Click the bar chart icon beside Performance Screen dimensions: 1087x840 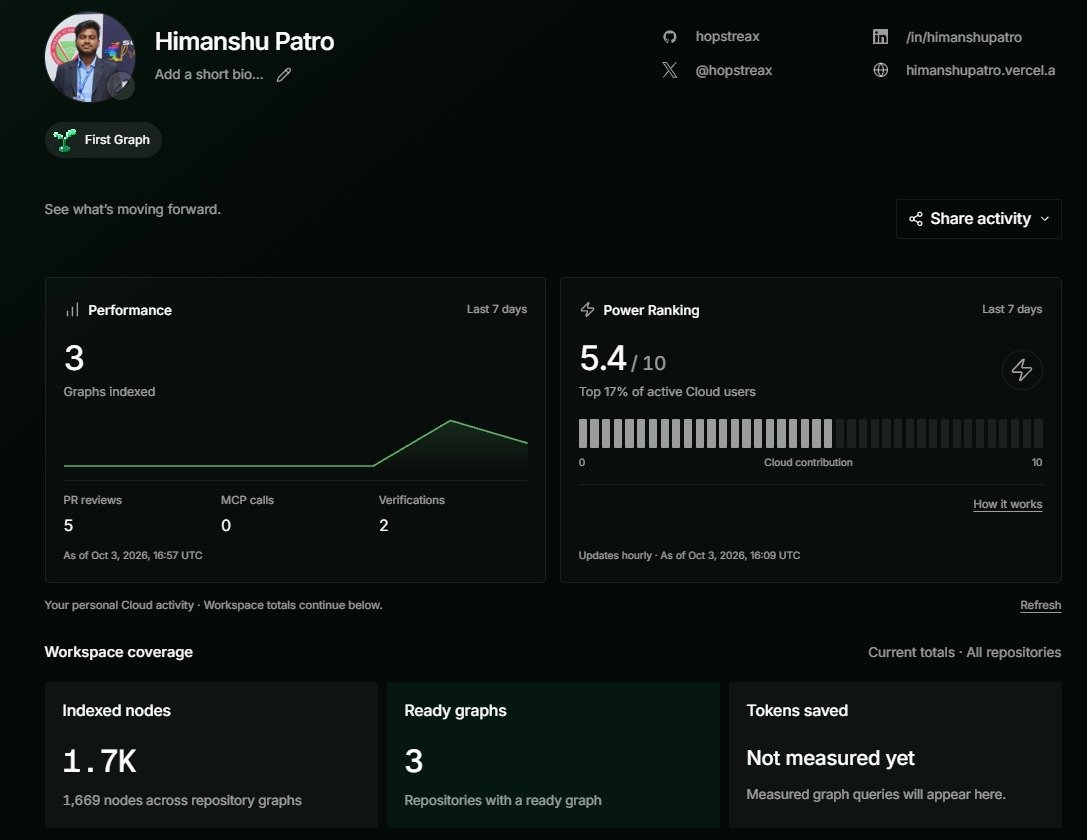(x=72, y=310)
